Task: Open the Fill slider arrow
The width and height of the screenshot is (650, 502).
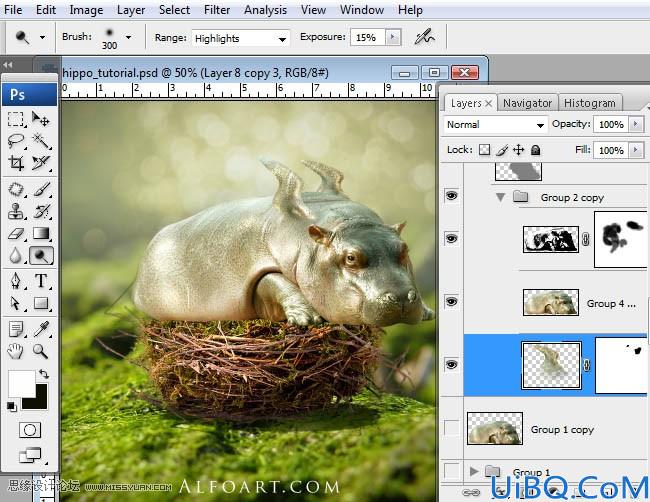Action: (x=636, y=150)
